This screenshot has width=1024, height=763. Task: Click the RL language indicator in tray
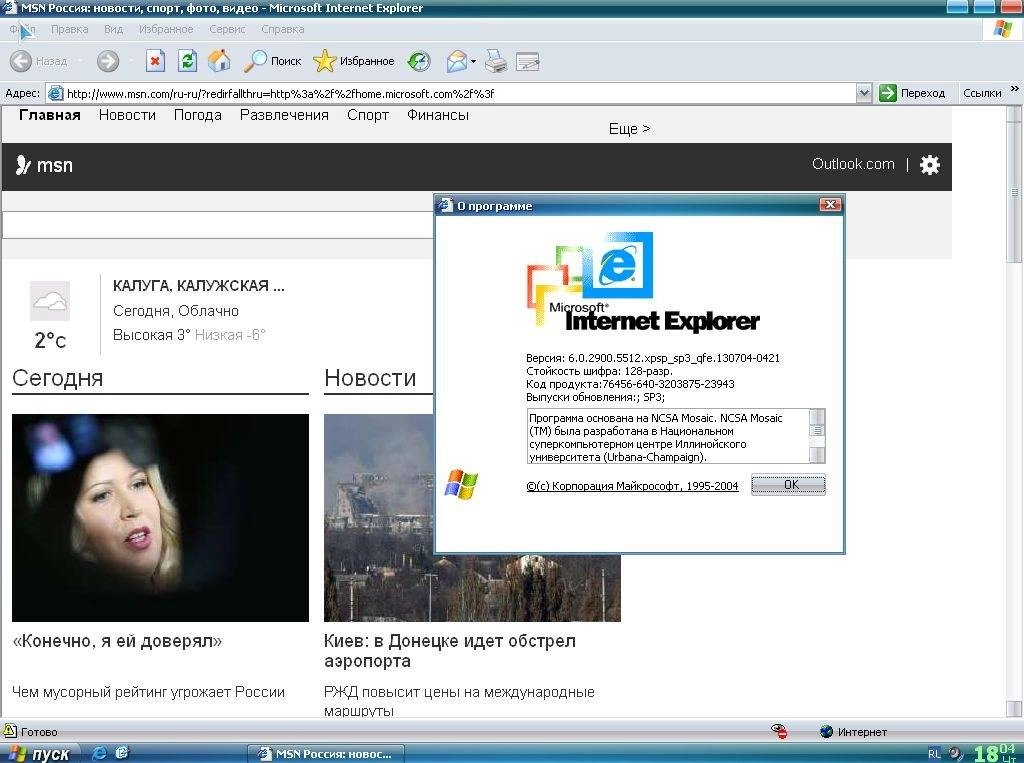coord(935,754)
